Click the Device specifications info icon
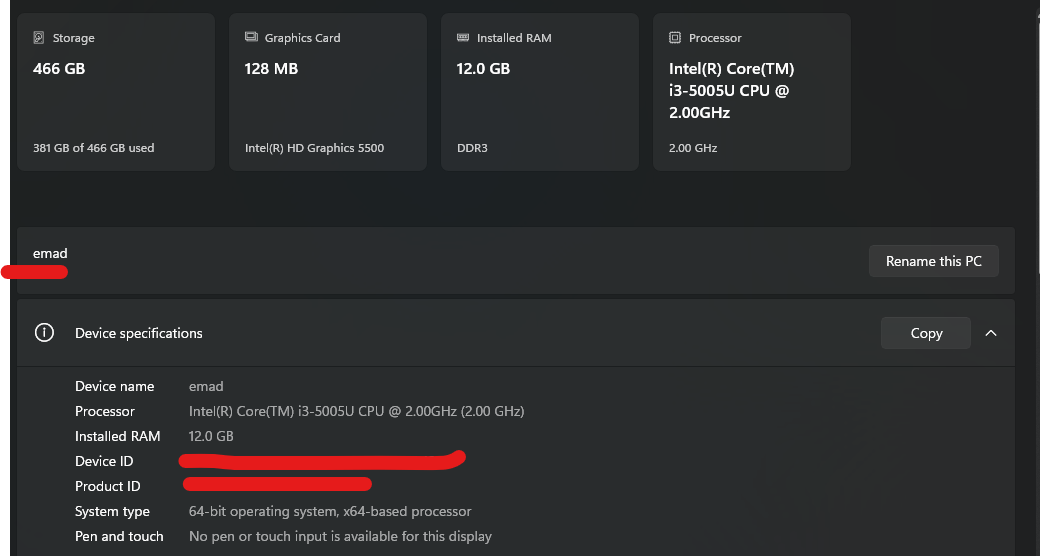1040x556 pixels. point(44,332)
